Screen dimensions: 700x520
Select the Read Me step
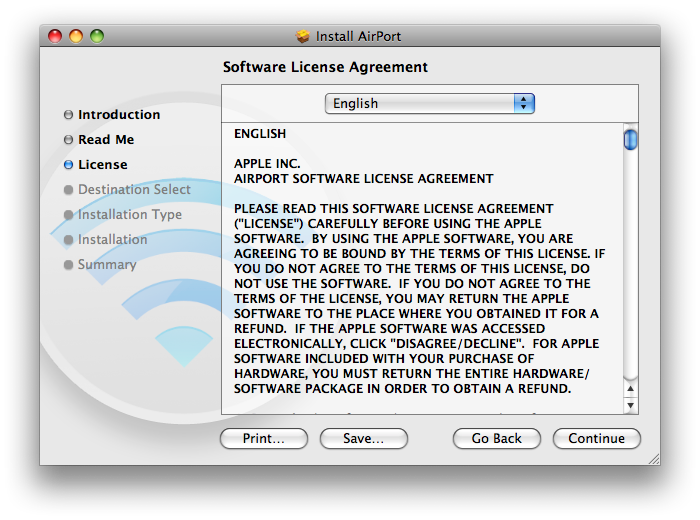[106, 140]
